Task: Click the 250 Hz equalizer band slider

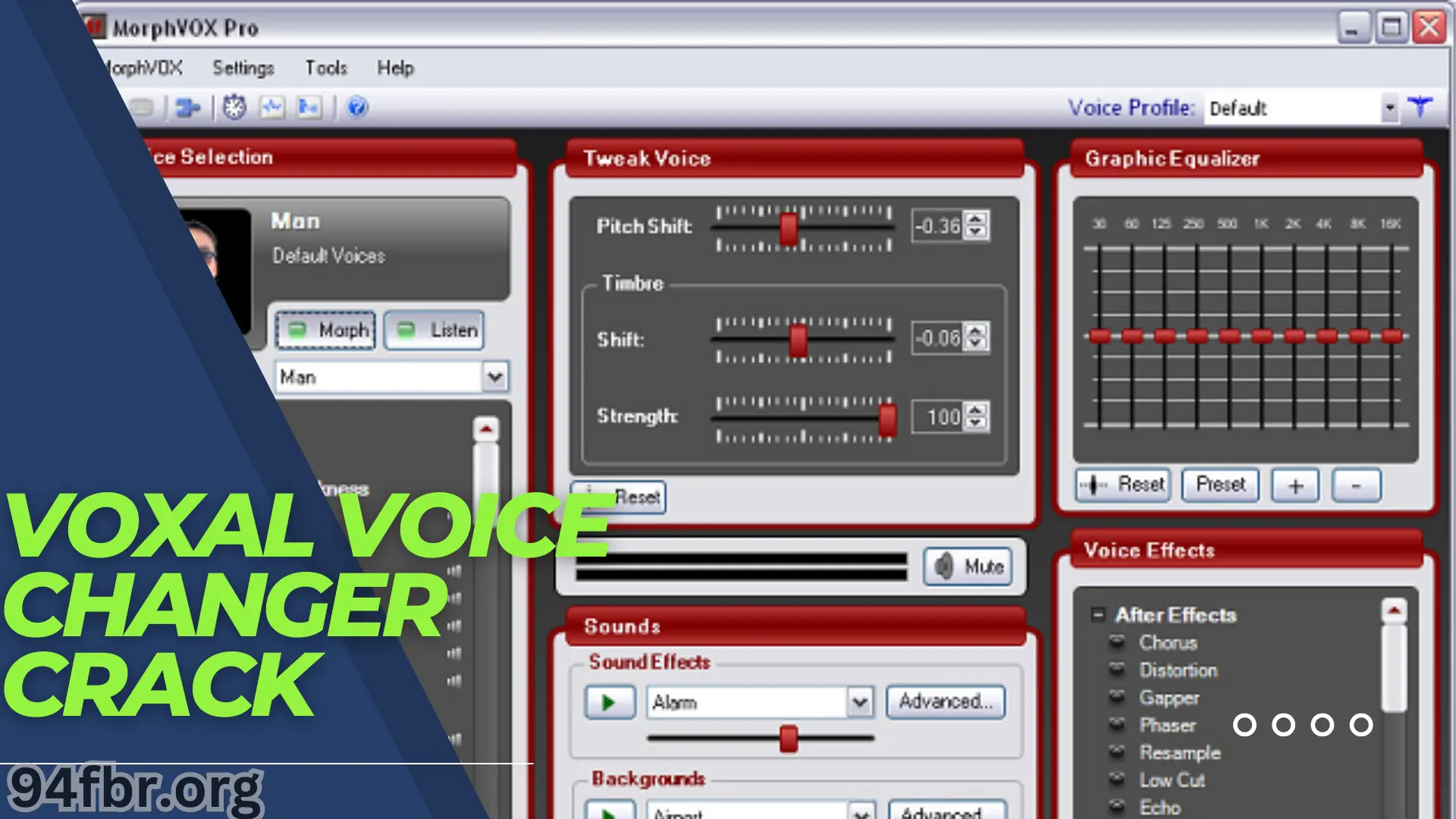Action: [1197, 336]
